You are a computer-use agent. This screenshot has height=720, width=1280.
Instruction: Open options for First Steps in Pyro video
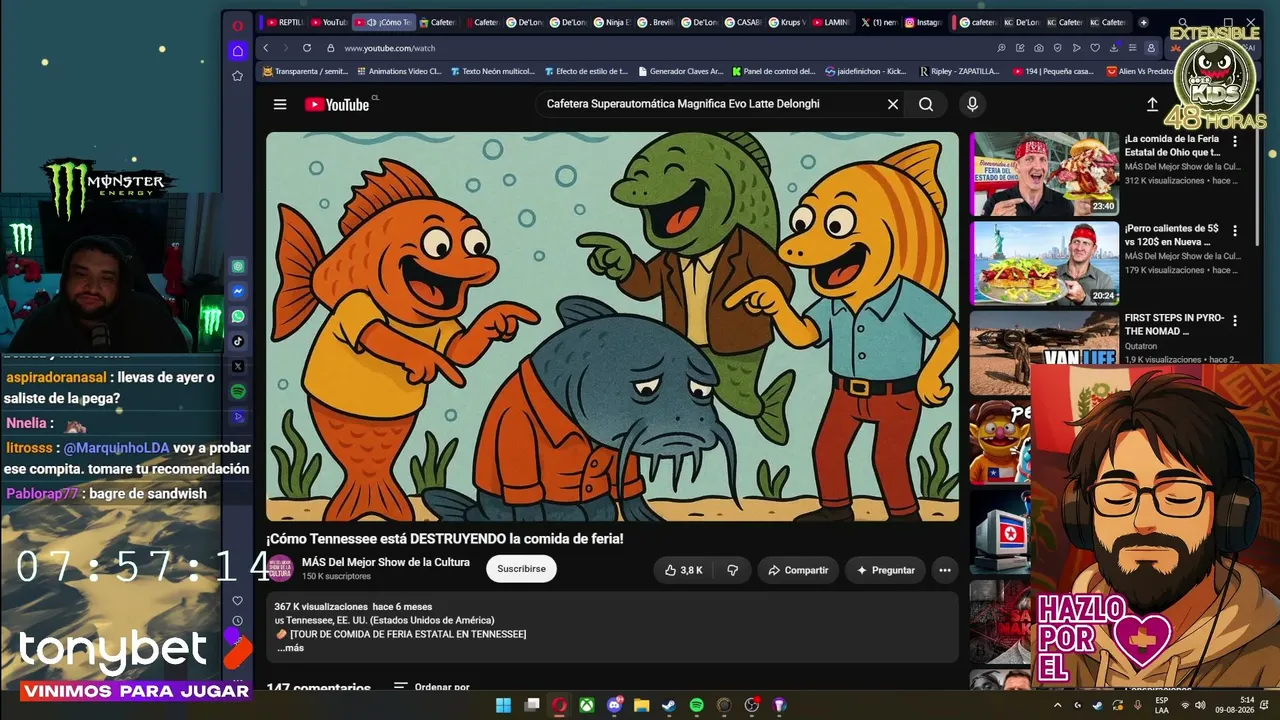pos(1235,320)
